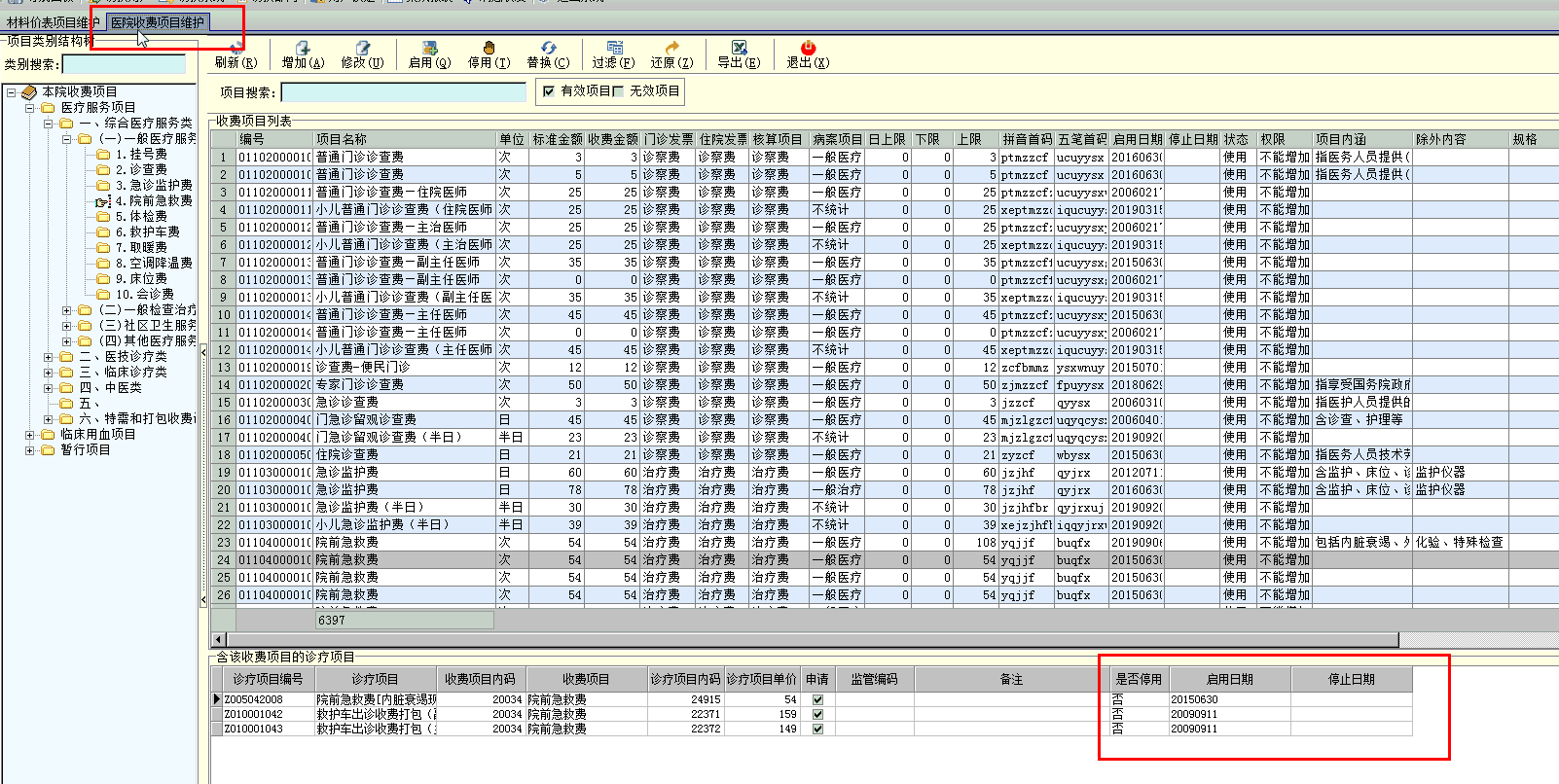Collapse the (一)一般医疗服务 node
This screenshot has height=784, width=1559.
tap(66, 139)
